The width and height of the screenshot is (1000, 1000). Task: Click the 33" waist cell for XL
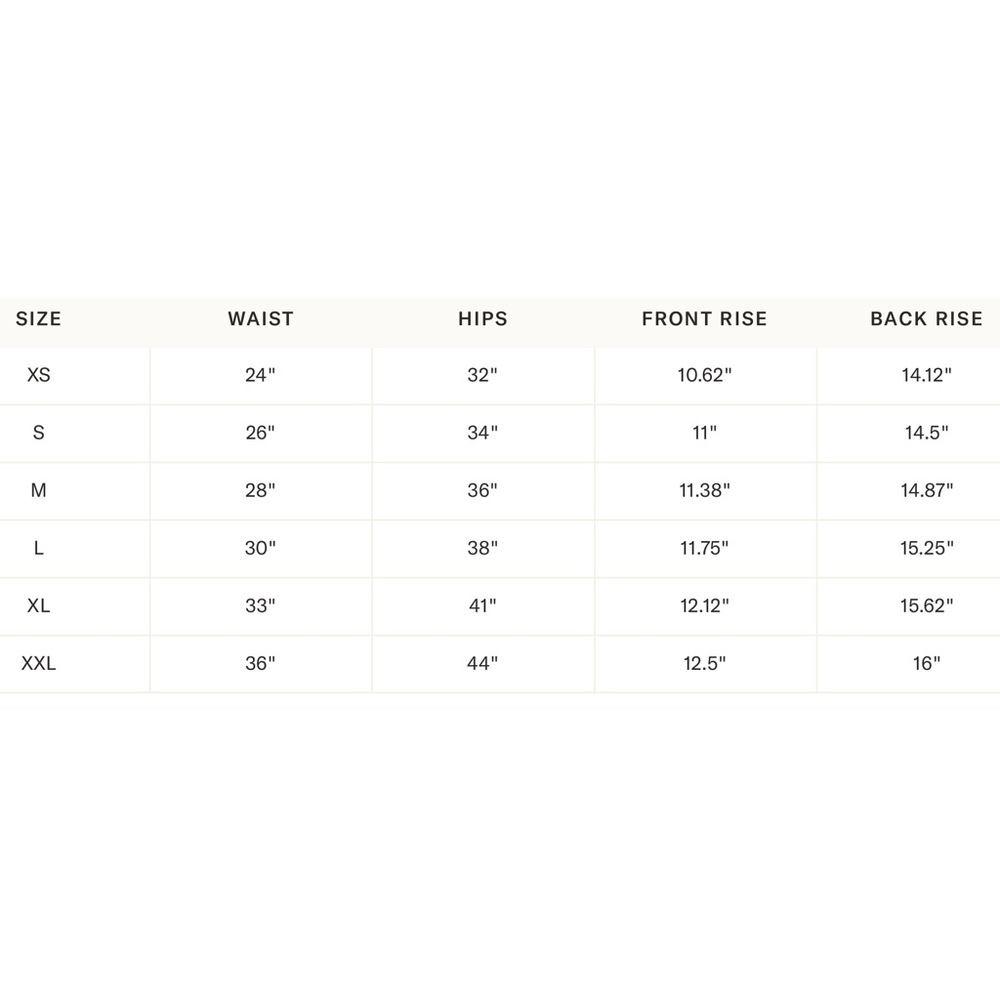[x=260, y=606]
